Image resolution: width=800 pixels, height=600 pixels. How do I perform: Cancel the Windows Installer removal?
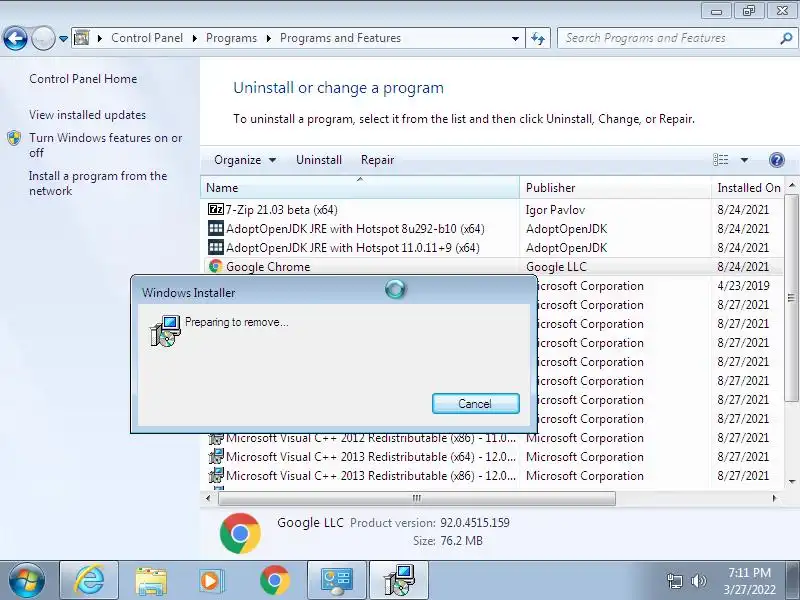click(476, 404)
